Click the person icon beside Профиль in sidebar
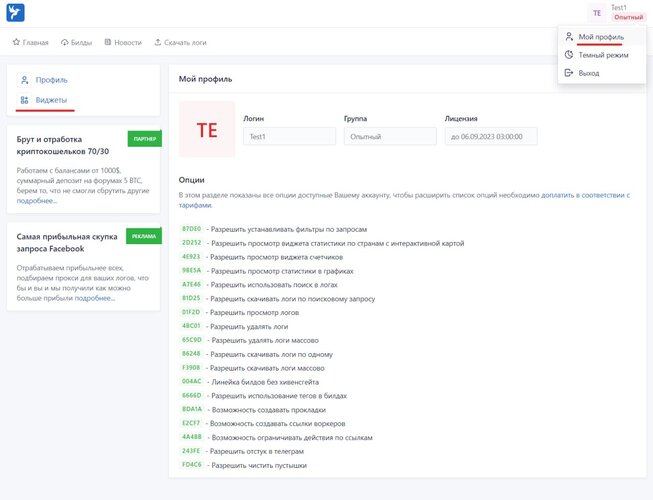 click(x=25, y=80)
